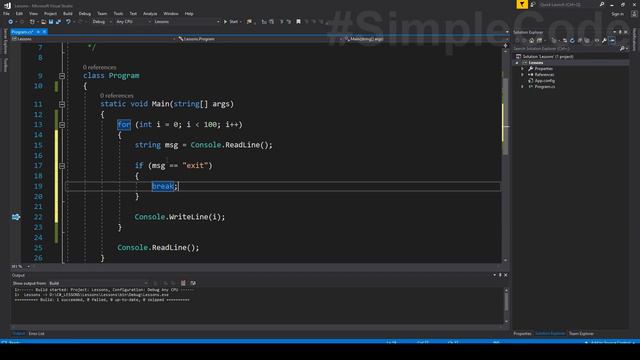The width and height of the screenshot is (640, 360).
Task: Click Home icon in Solution Explorer toolbar
Action: coord(531,40)
